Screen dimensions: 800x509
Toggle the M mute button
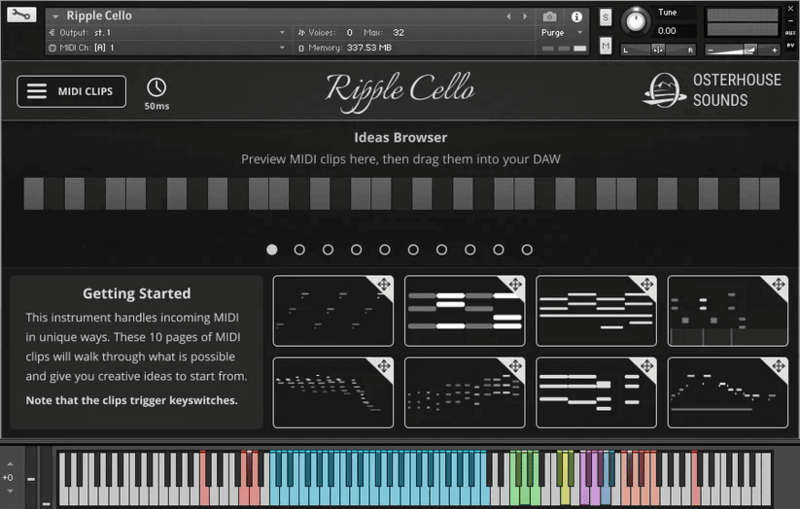click(x=605, y=46)
